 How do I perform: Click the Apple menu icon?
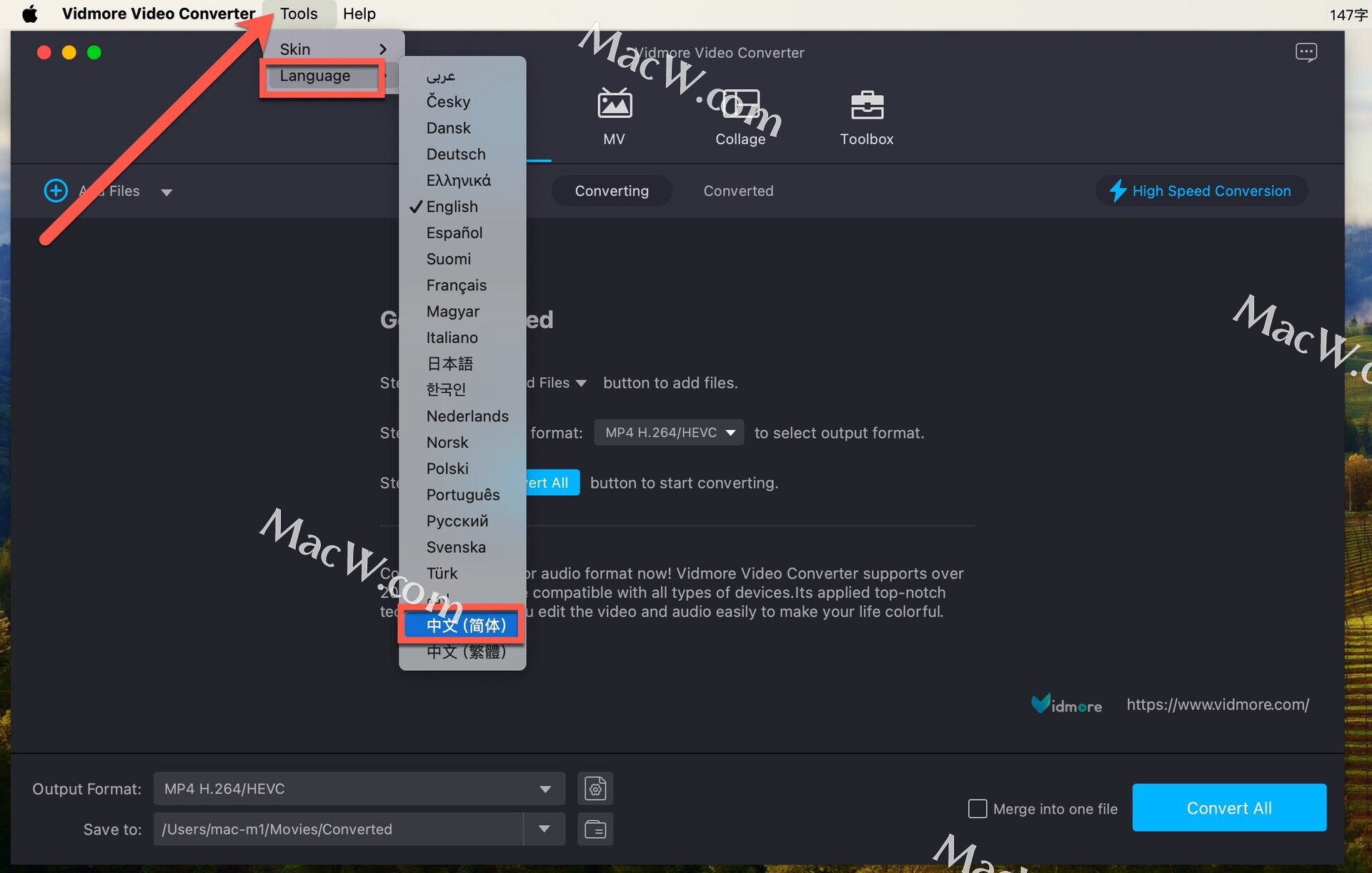(x=29, y=14)
